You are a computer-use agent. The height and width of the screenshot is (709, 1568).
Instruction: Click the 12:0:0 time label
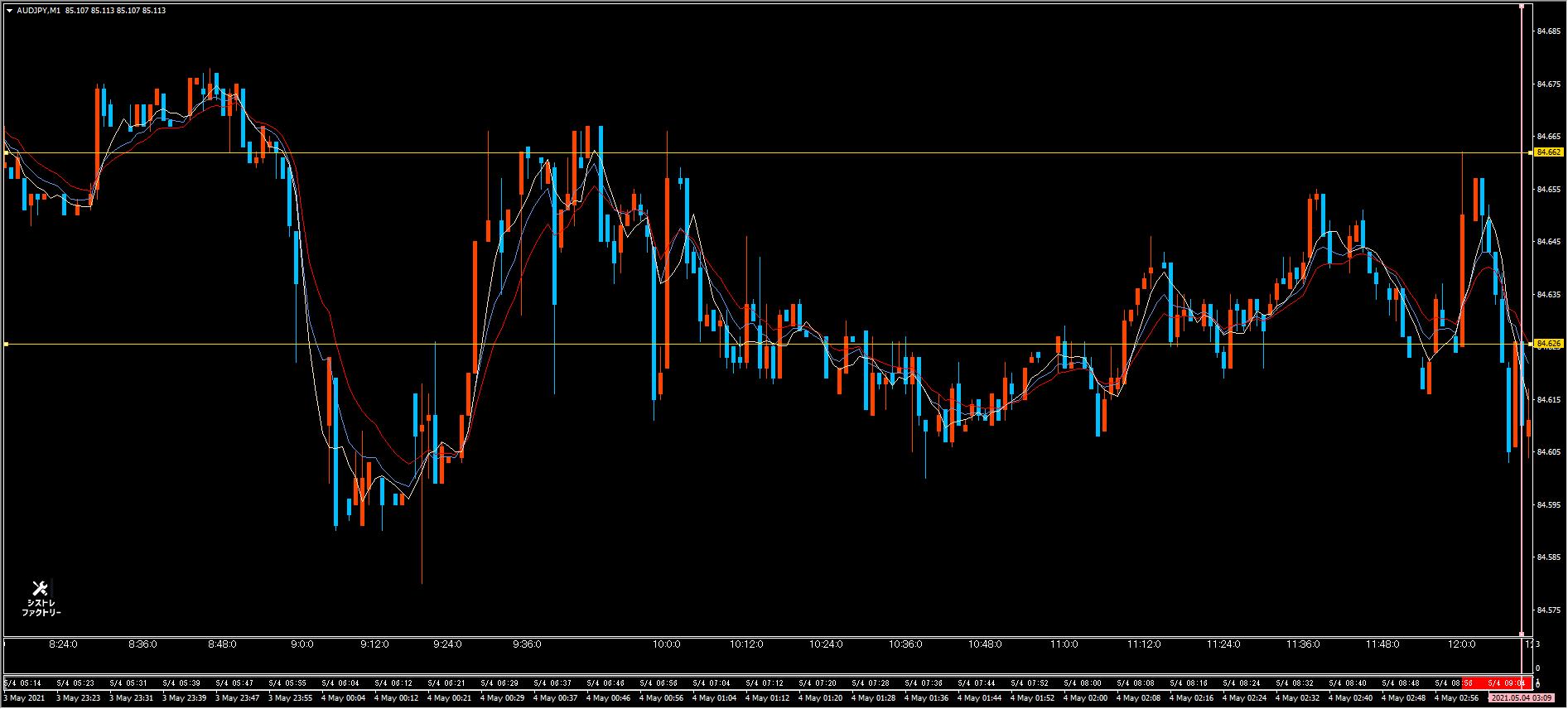(x=1461, y=644)
